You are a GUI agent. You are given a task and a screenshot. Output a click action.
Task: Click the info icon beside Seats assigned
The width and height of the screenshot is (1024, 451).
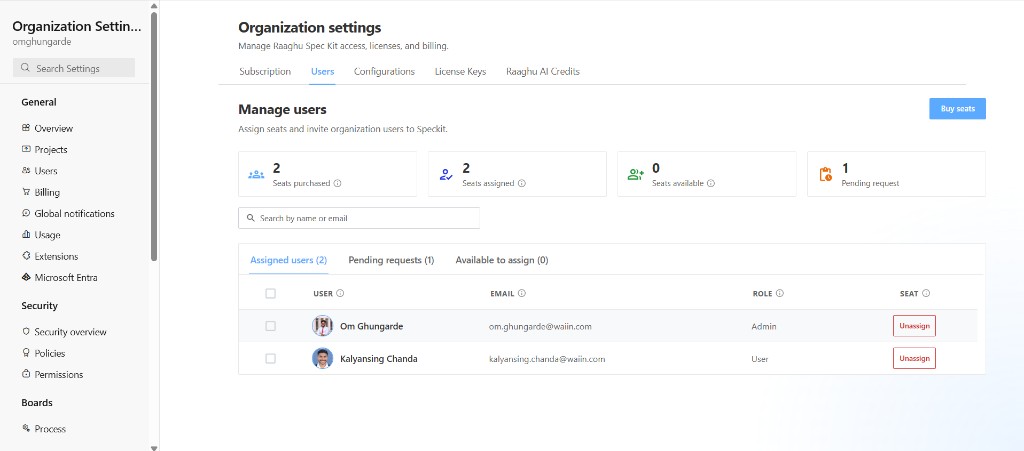[x=522, y=183]
